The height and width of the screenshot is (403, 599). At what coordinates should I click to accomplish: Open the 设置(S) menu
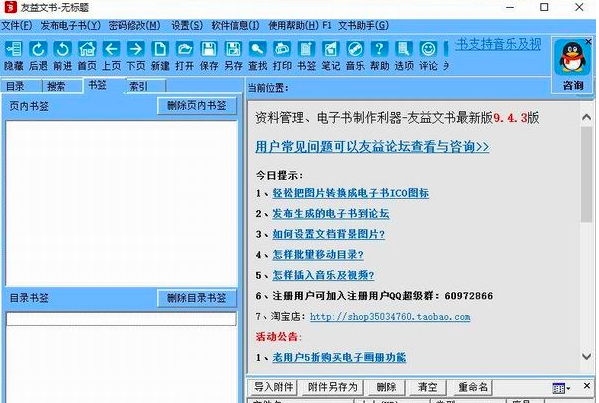point(187,26)
